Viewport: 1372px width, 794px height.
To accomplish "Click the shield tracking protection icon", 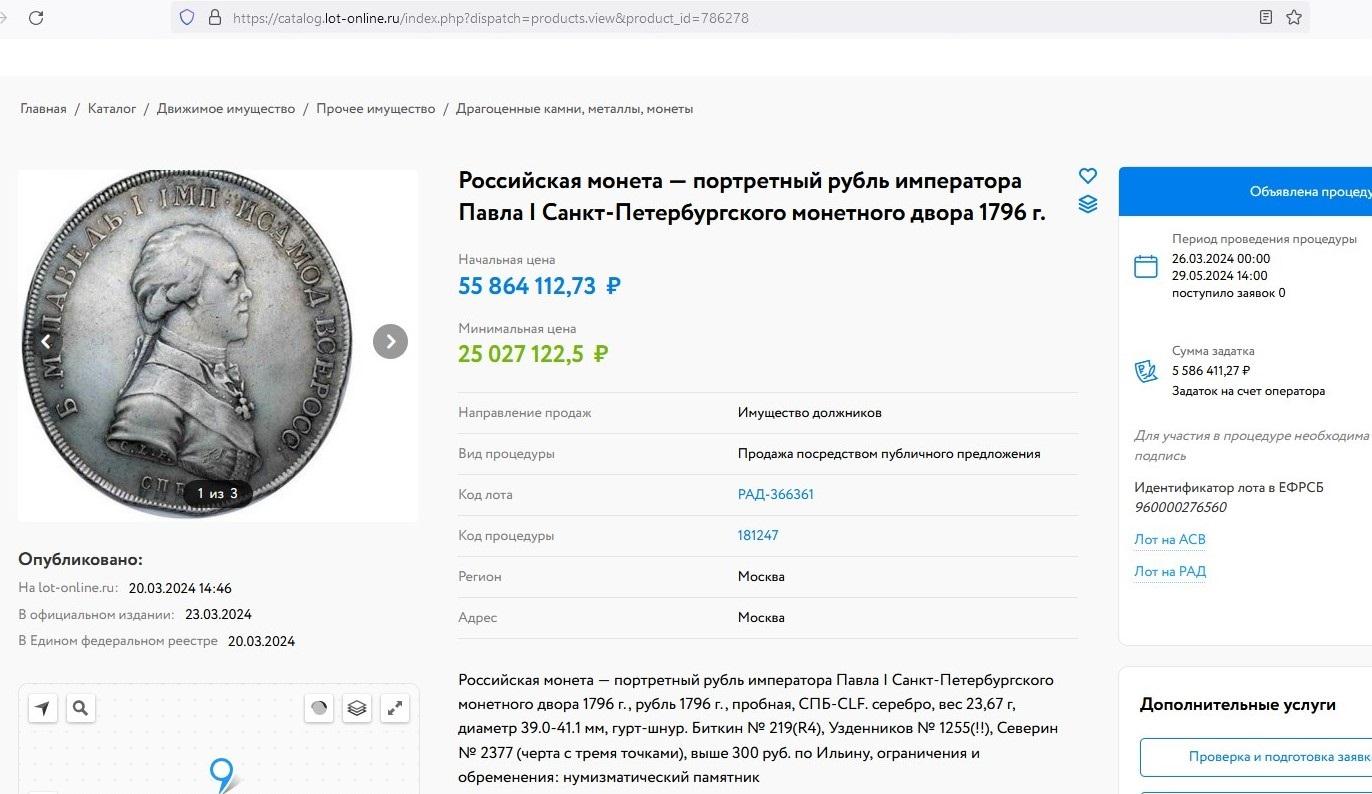I will tap(186, 18).
